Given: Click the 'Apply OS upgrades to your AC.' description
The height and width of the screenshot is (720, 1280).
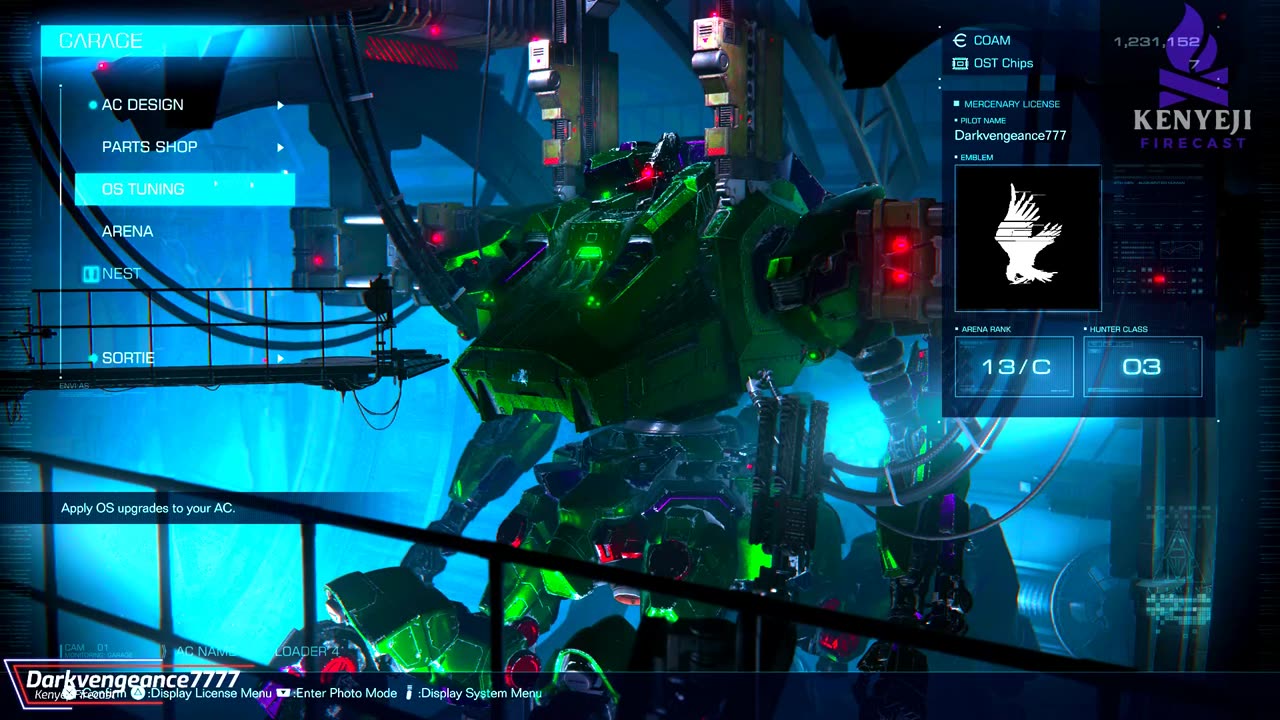Looking at the screenshot, I should [x=148, y=508].
